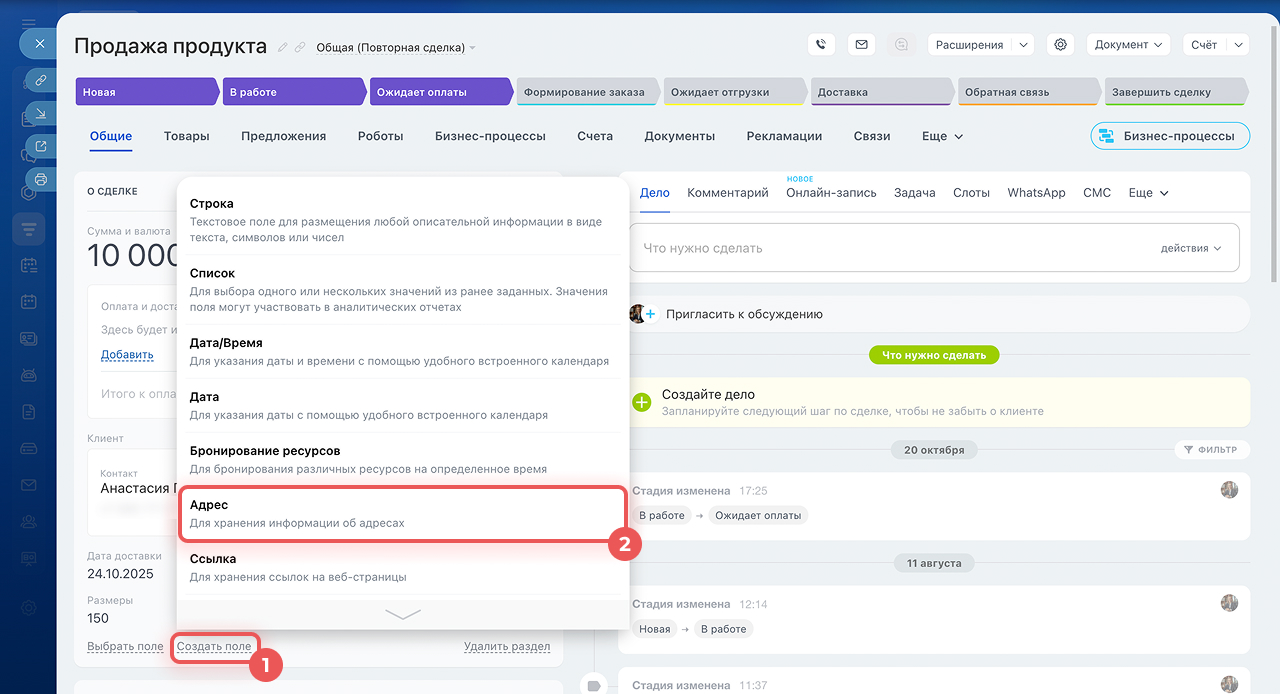
Task: Close the deal slider with X button
Action: [38, 45]
